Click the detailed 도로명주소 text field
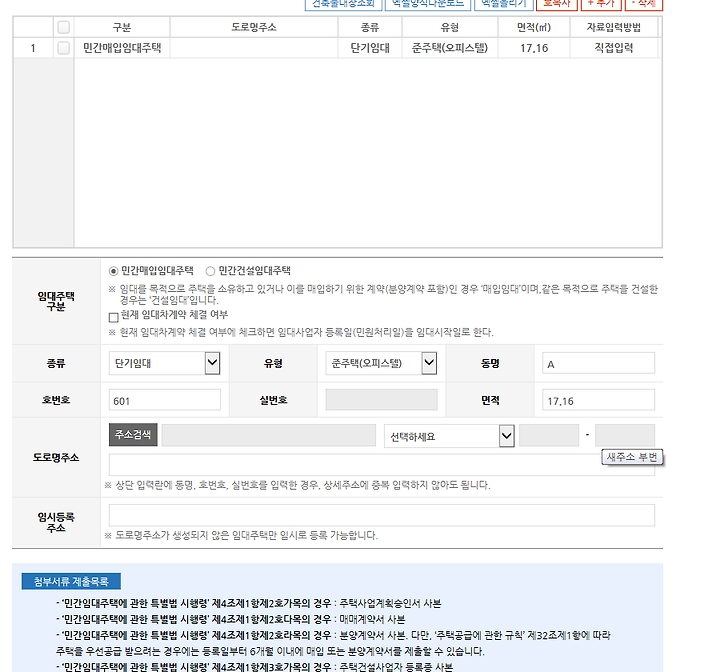Image resolution: width=720 pixels, height=672 pixels. pos(381,465)
